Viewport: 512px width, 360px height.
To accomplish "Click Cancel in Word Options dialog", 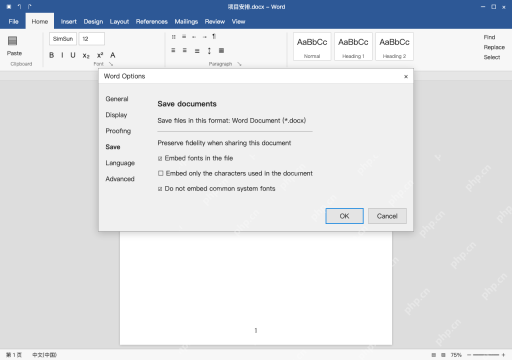I will [x=387, y=216].
